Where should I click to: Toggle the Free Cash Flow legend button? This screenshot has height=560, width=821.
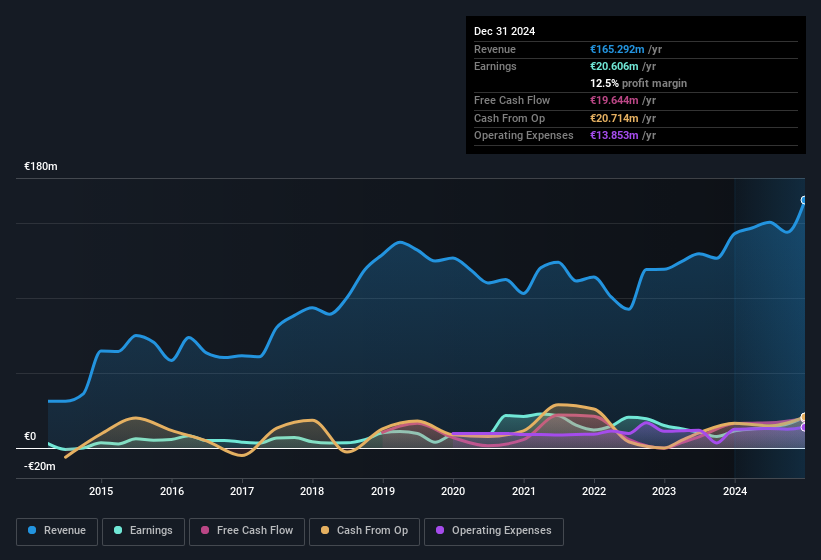click(247, 531)
